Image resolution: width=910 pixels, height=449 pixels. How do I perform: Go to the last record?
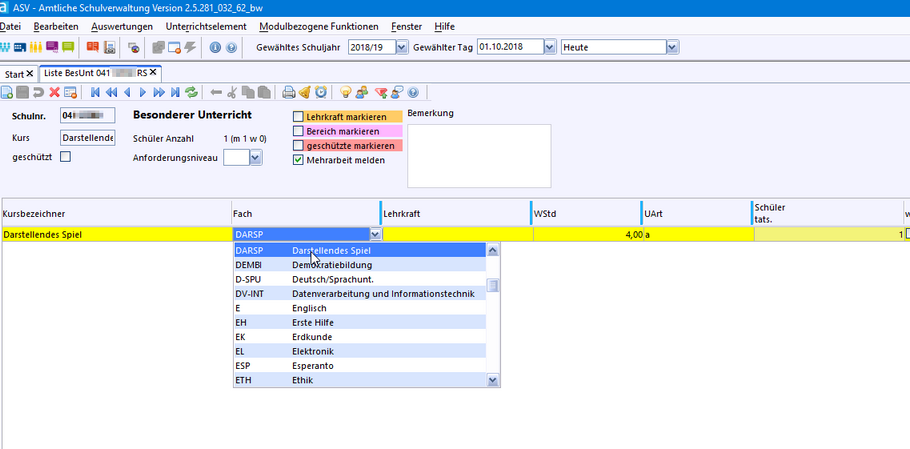(174, 92)
